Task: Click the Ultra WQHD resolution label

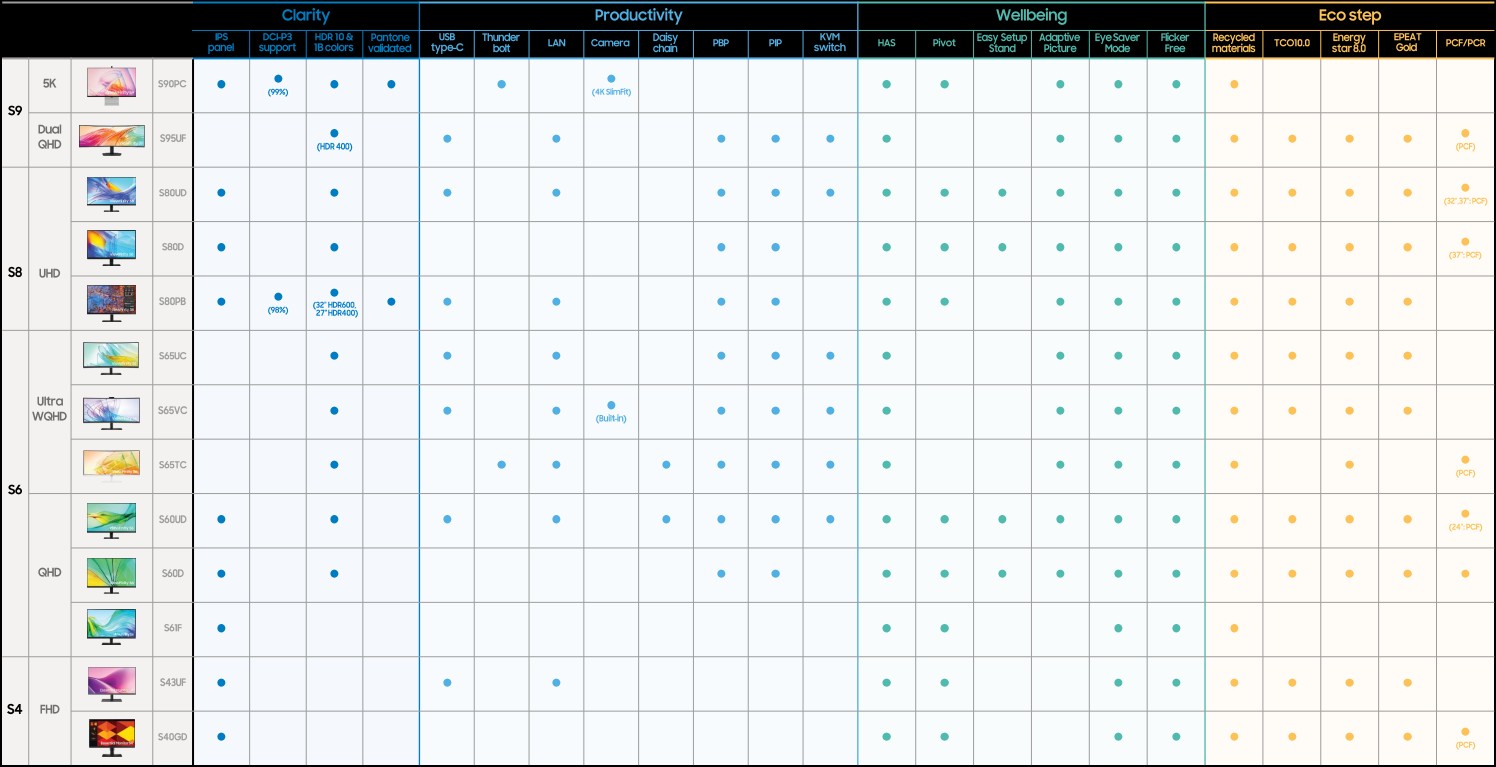Action: (x=49, y=408)
